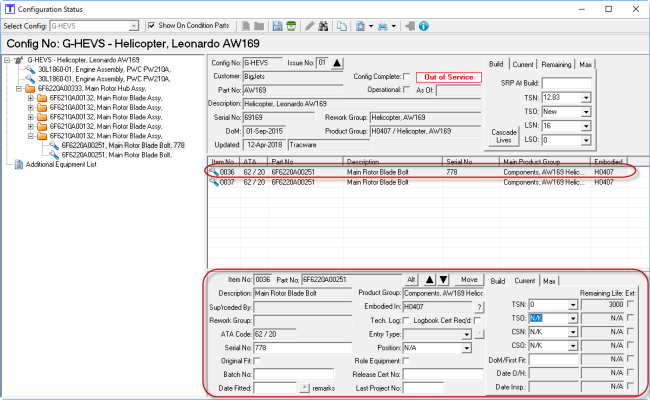Viewport: 650px width, 400px height.
Task: Select the Max tab next to Remaining
Action: point(585,65)
